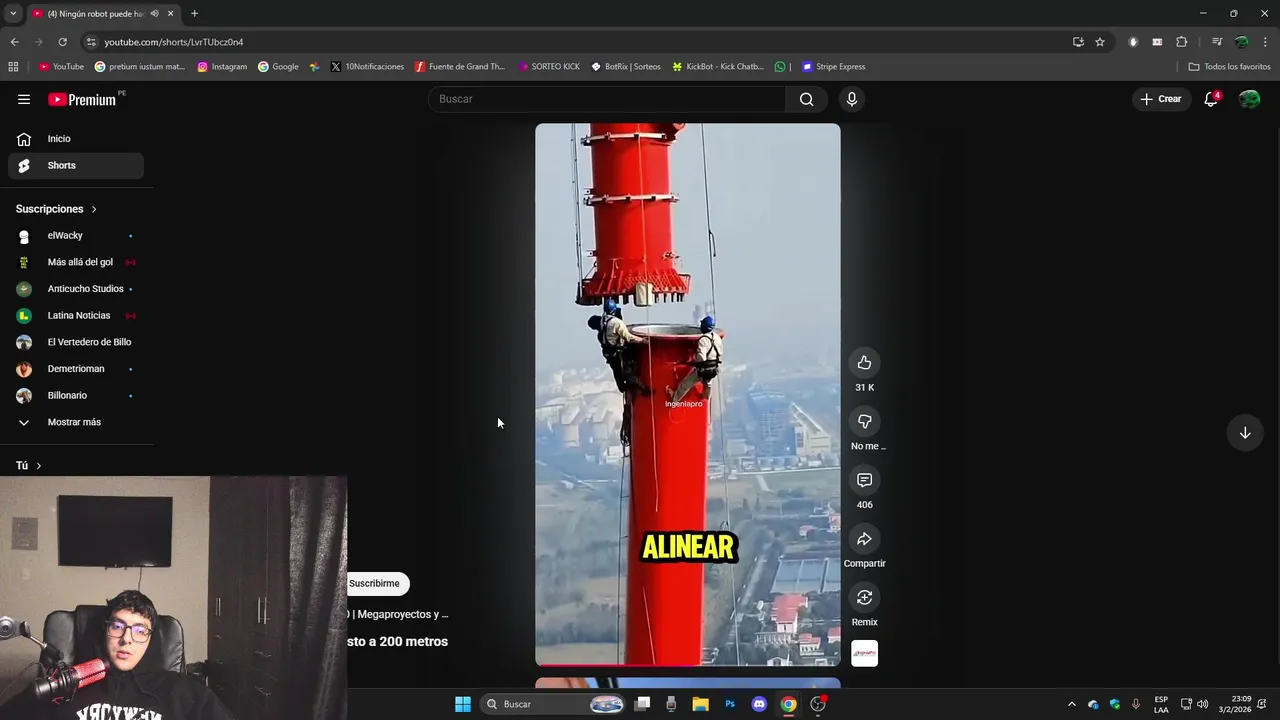Focus the YouTube Buscar search field
The width and height of the screenshot is (1280, 720).
tap(607, 99)
